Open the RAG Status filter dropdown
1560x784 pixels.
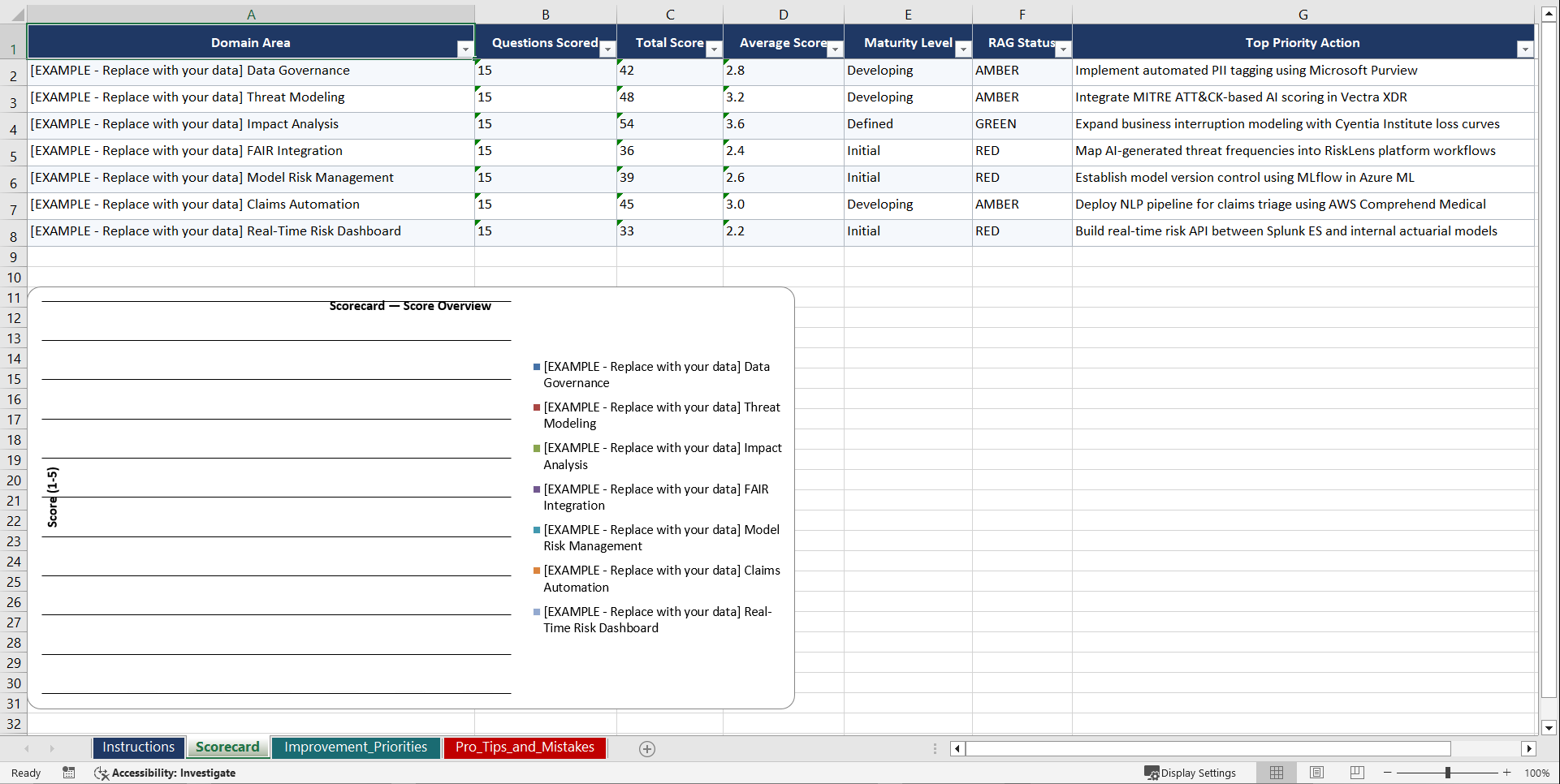[1063, 50]
